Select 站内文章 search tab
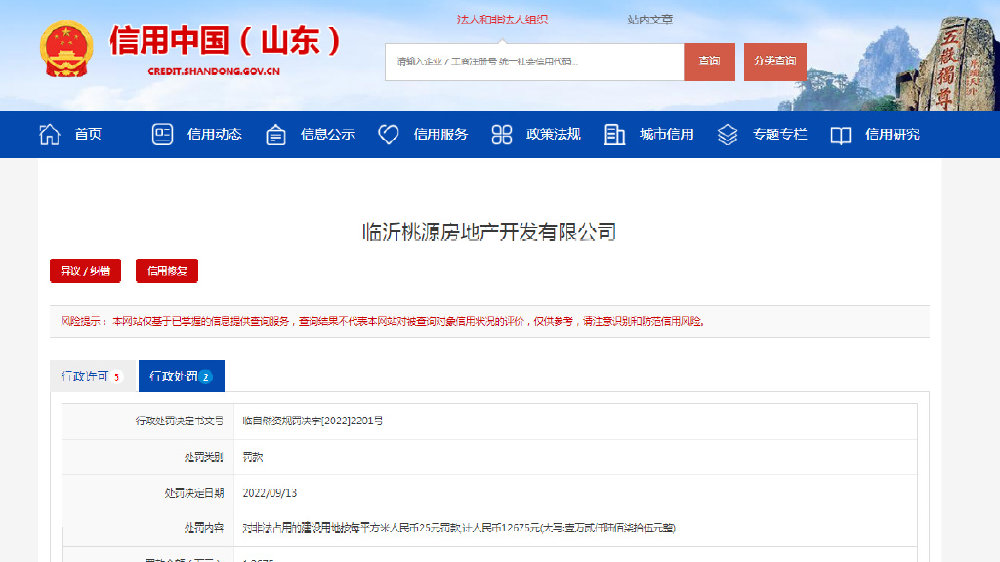 (650, 20)
